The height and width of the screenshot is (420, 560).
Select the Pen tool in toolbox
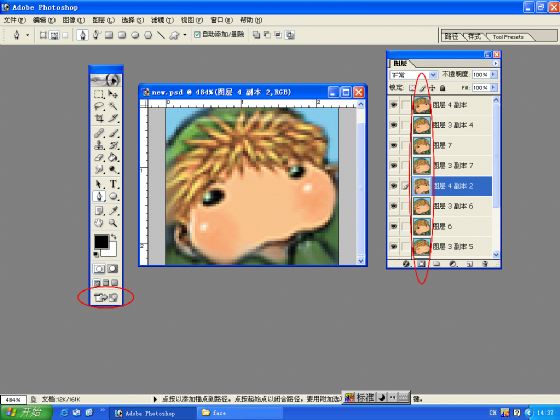(99, 196)
